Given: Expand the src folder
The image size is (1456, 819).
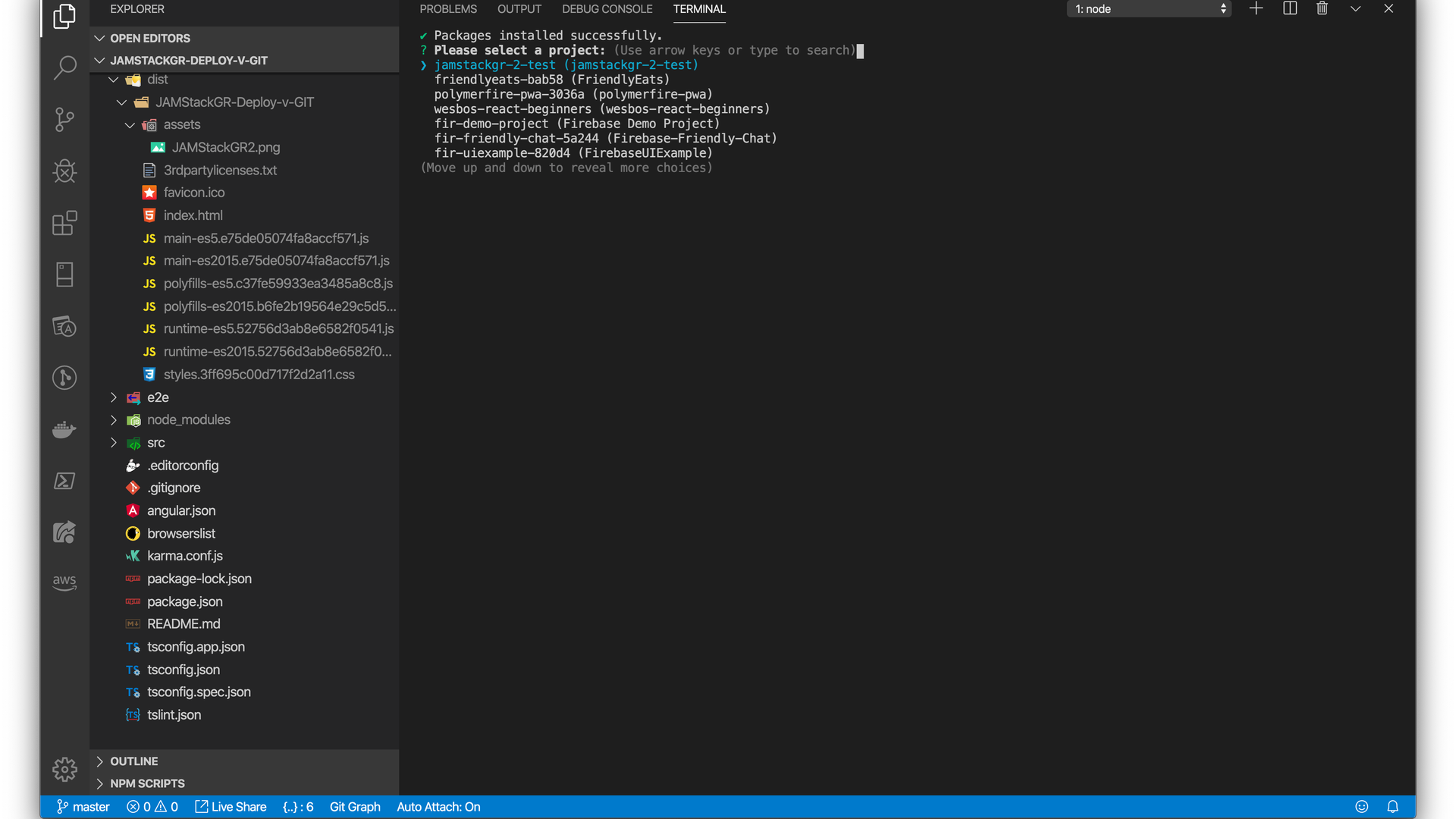Looking at the screenshot, I should pyautogui.click(x=156, y=443).
